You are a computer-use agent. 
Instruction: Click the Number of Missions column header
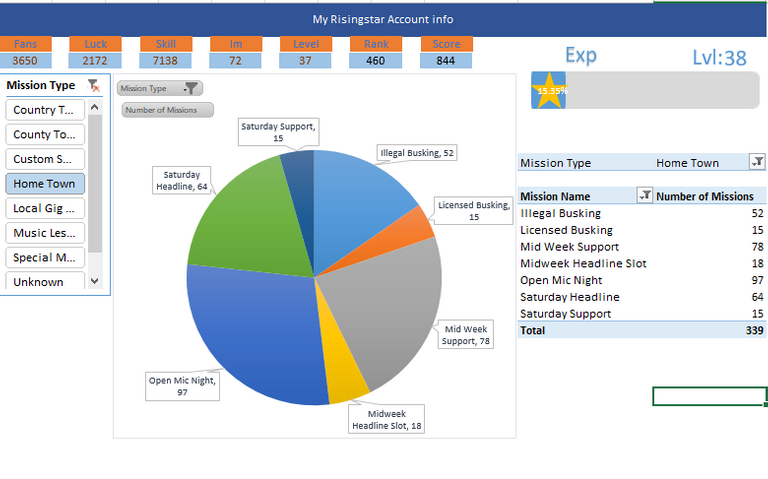[705, 196]
